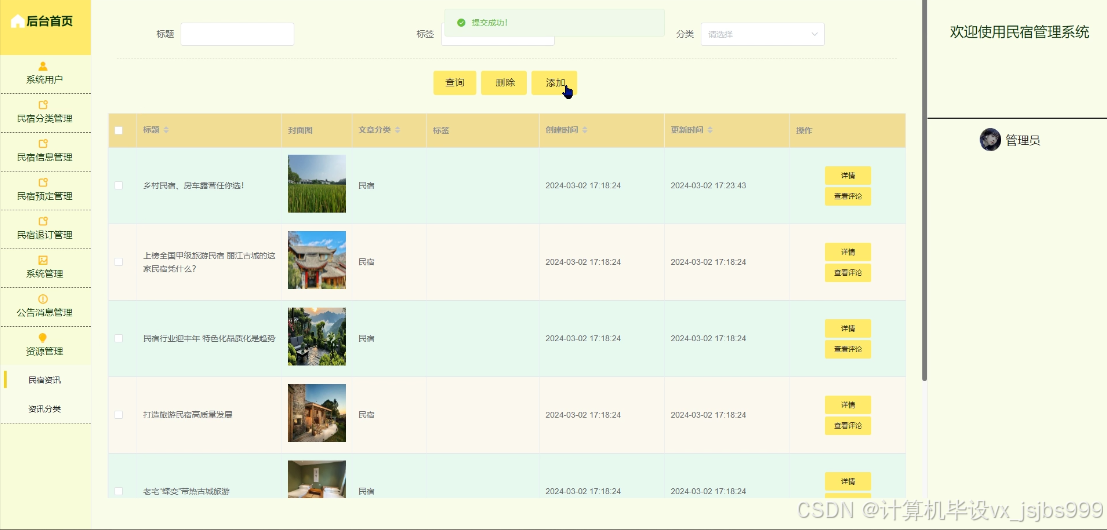Click the 操作 column header

click(804, 131)
